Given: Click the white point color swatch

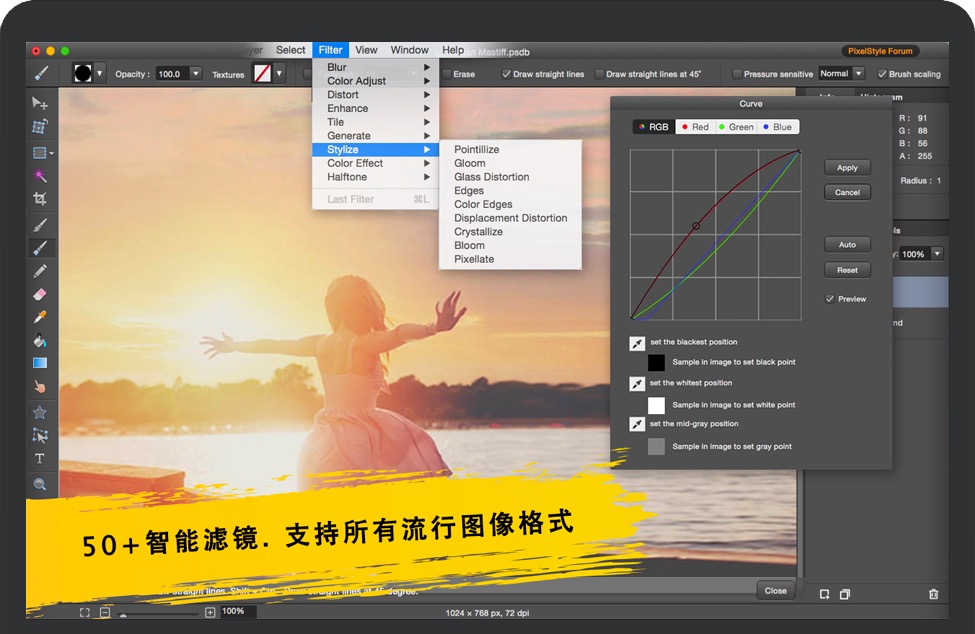Looking at the screenshot, I should (x=656, y=405).
